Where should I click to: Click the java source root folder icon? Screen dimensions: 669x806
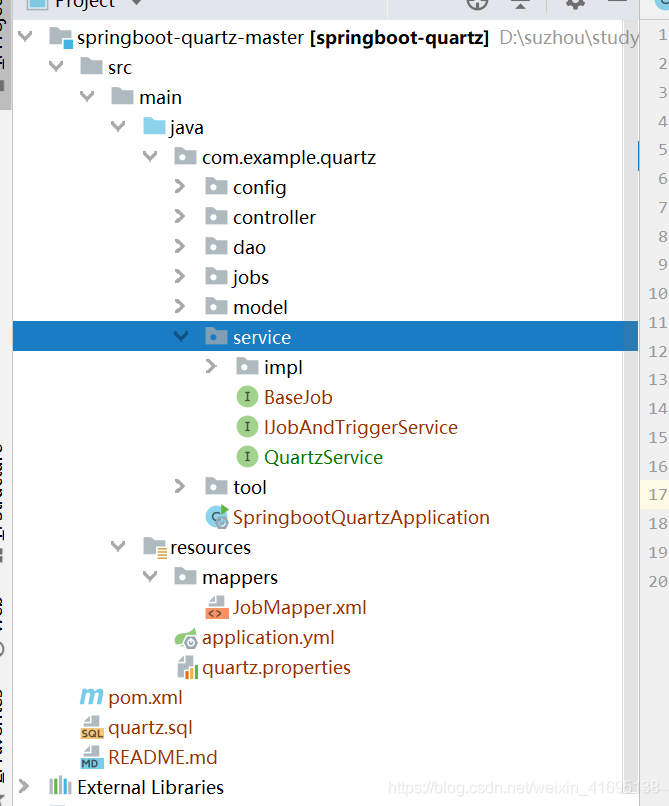154,125
